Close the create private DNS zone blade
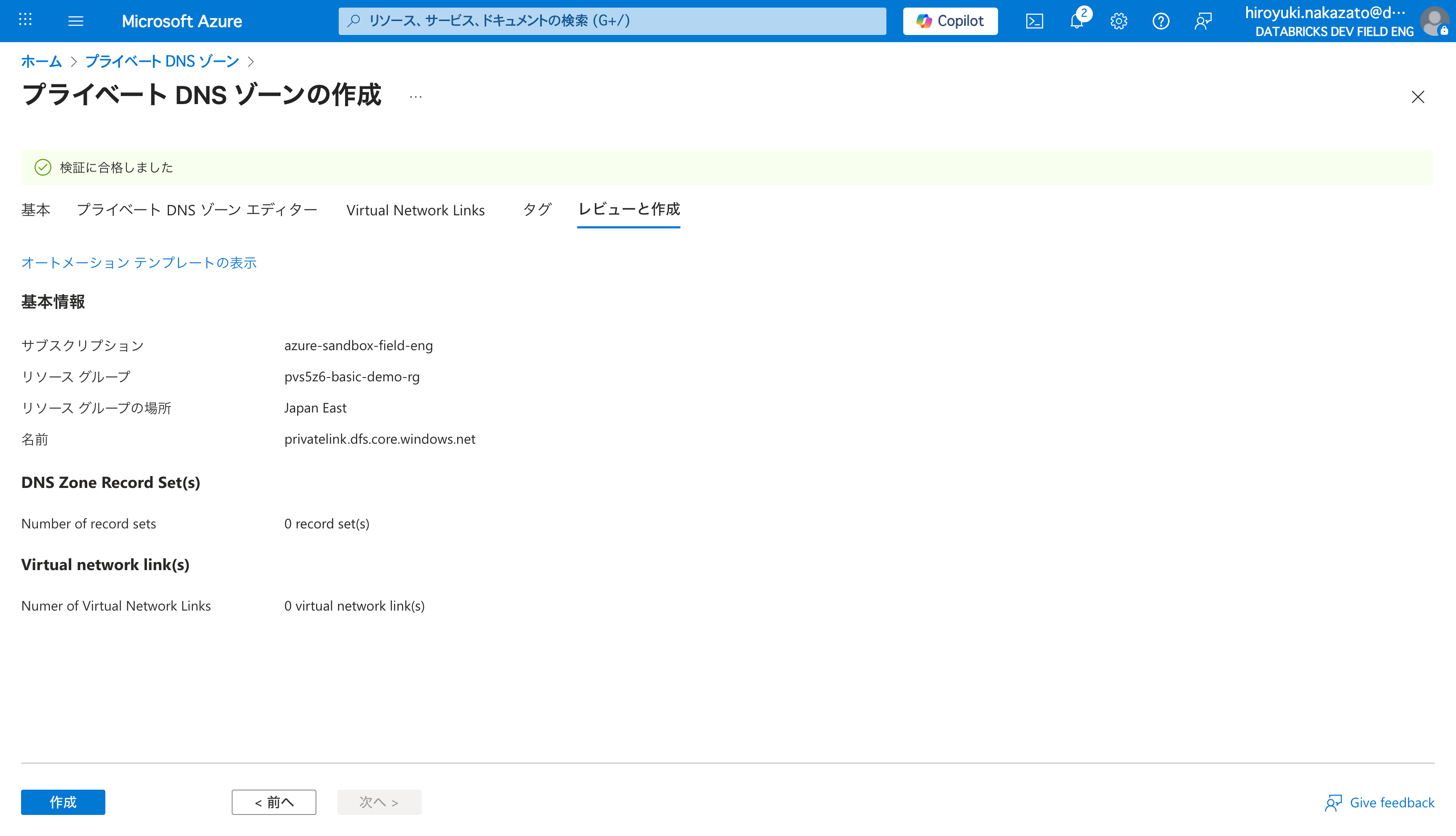1456x836 pixels. 1418,97
